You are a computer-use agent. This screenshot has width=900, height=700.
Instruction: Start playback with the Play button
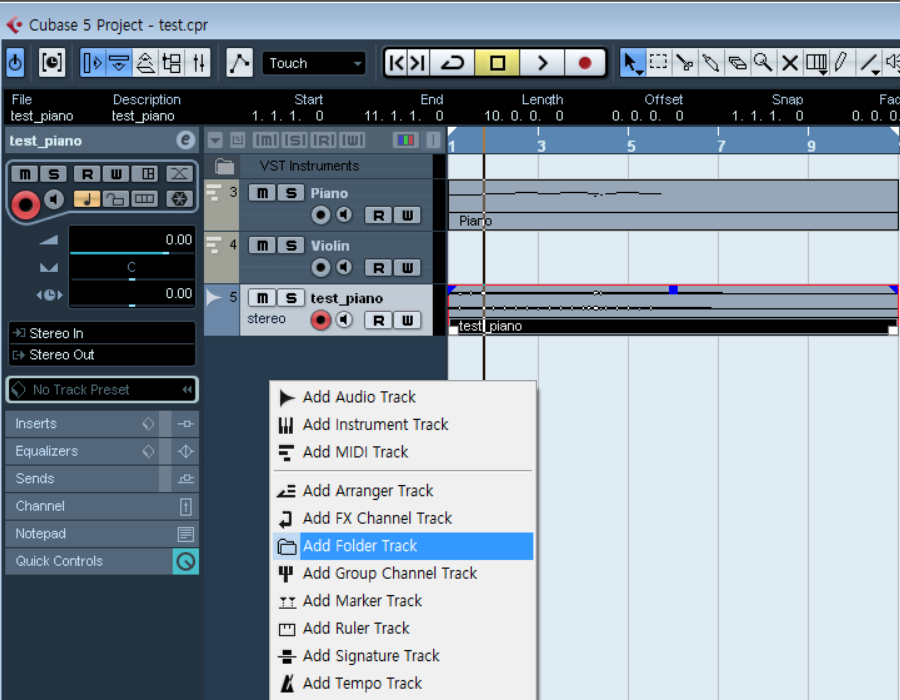[542, 63]
